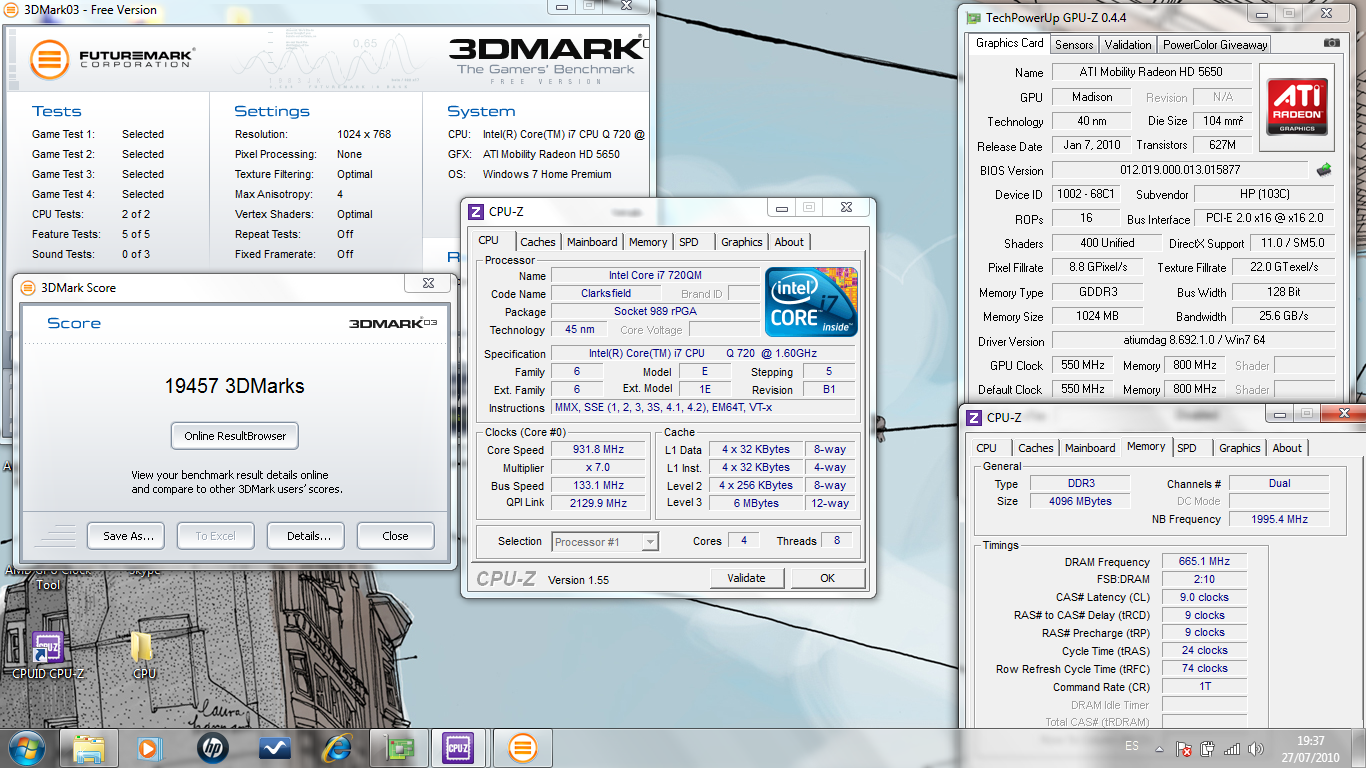
Task: Click the show desktop strip beside the clock
Action: (x=1359, y=748)
